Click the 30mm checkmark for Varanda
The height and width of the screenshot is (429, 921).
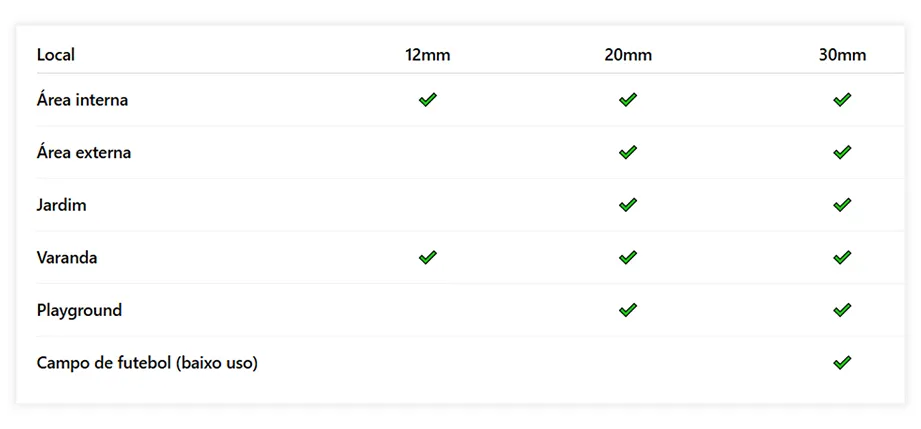coord(842,258)
